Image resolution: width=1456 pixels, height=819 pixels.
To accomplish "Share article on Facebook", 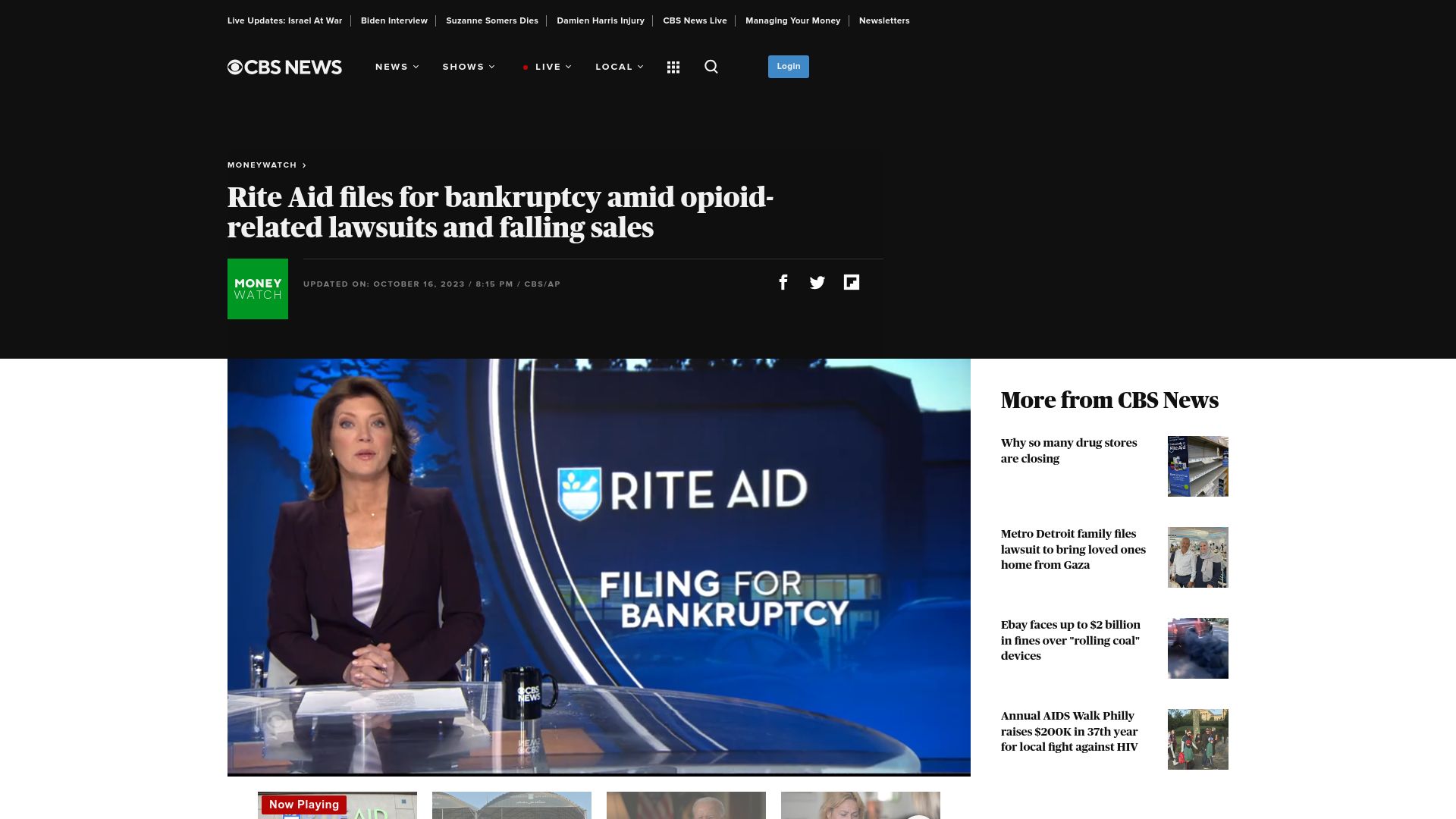I will 783,282.
